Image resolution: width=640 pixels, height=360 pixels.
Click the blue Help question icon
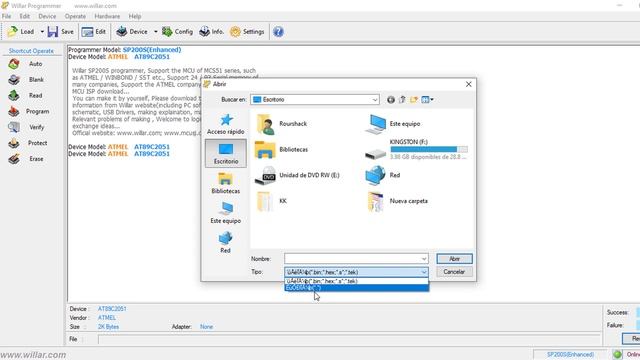[278, 31]
